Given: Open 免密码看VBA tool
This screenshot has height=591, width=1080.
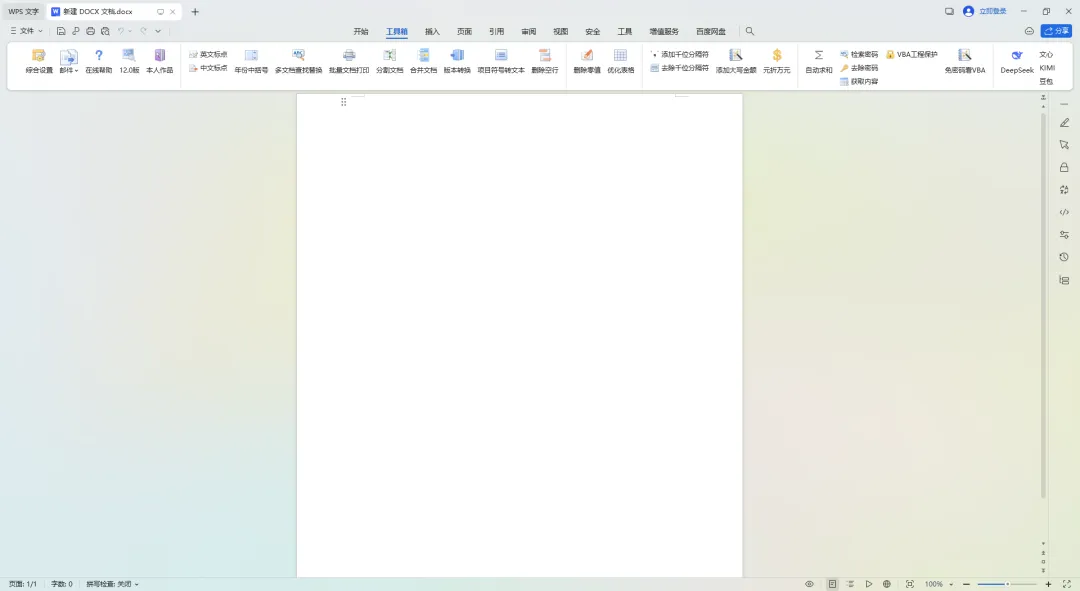Looking at the screenshot, I should click(964, 61).
